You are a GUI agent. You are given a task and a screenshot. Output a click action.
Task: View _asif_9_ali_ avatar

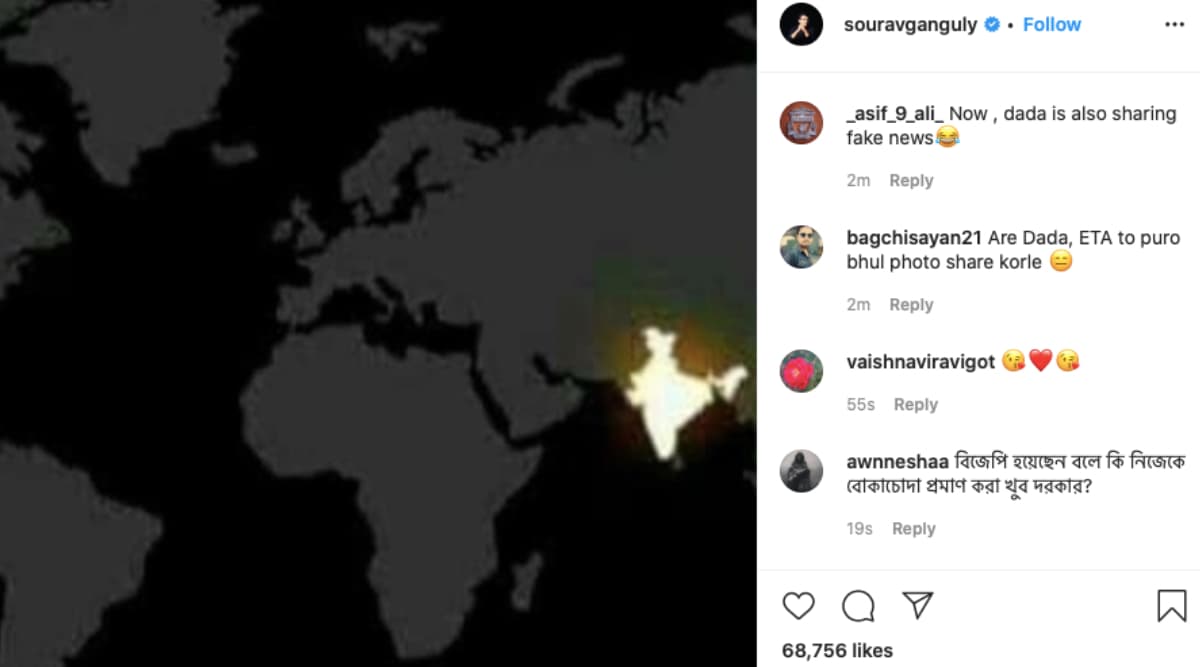(801, 123)
